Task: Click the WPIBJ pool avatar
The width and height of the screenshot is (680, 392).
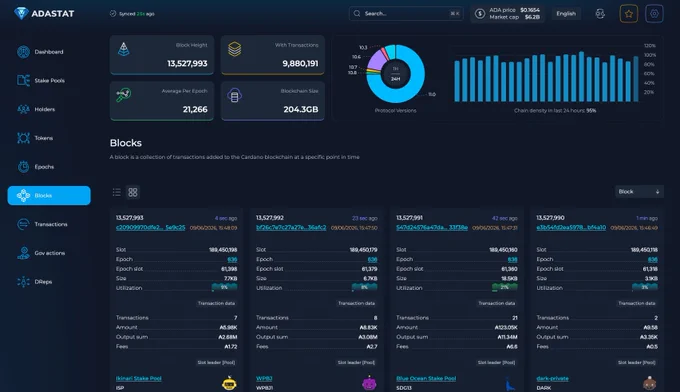Action: click(x=369, y=383)
